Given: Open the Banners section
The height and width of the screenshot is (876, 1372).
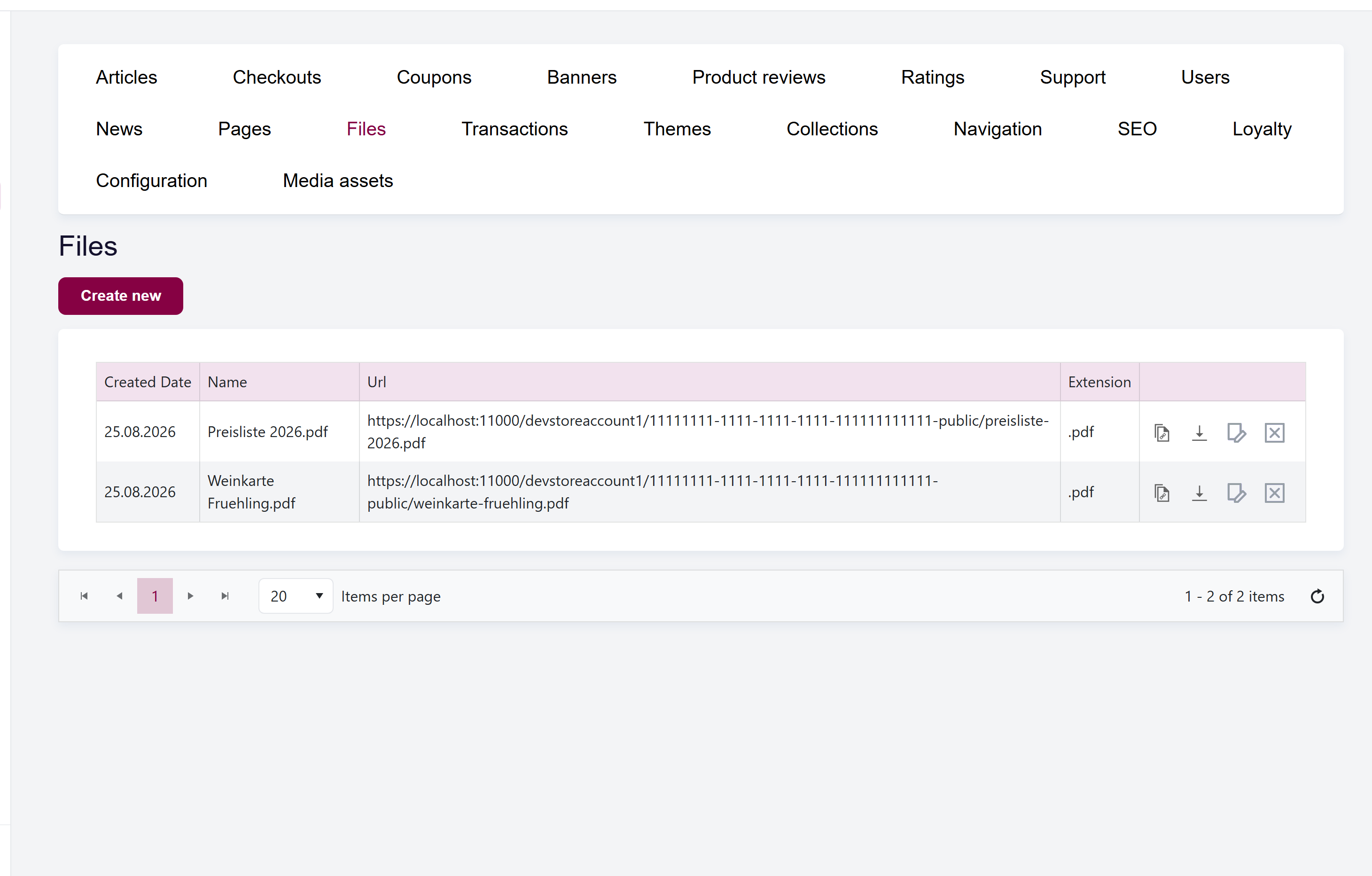Looking at the screenshot, I should (582, 78).
